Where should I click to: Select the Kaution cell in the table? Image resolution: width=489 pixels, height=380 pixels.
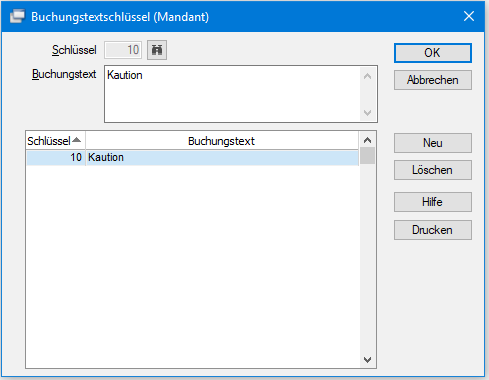[x=222, y=157]
